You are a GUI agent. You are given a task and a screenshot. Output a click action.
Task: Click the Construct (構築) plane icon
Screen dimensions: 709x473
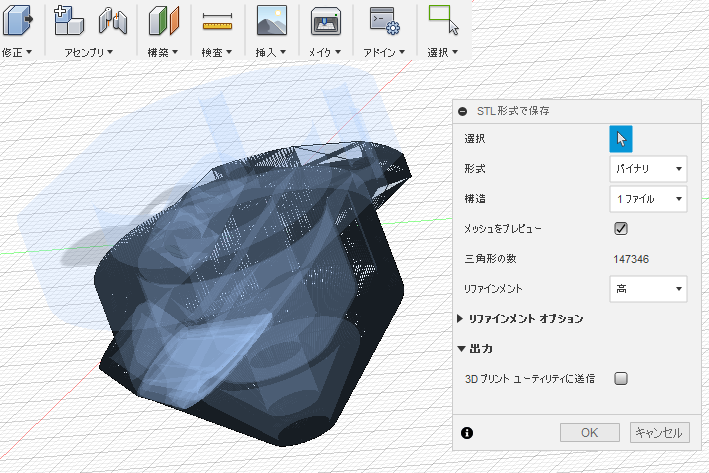[164, 21]
